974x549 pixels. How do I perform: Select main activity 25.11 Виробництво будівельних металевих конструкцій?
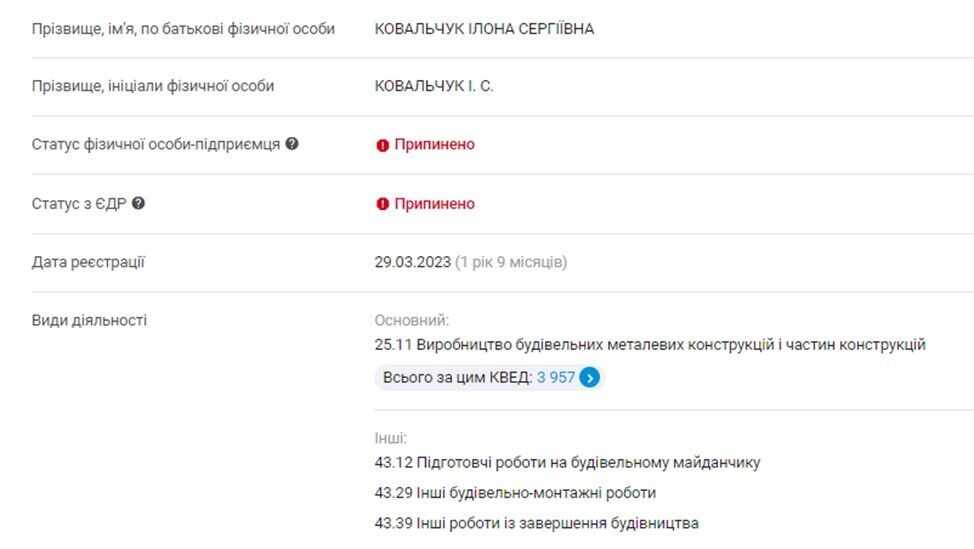point(650,345)
